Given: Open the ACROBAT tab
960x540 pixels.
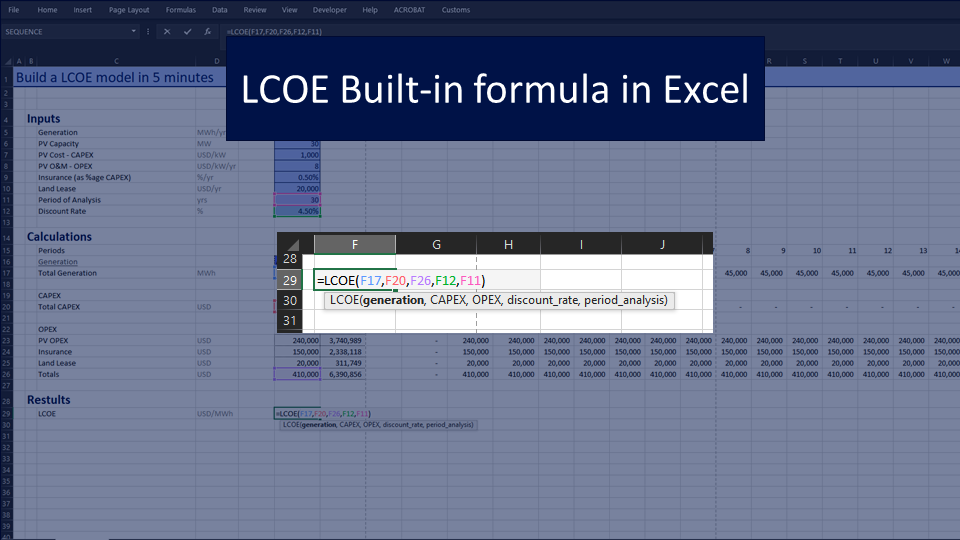Looking at the screenshot, I should [x=410, y=10].
